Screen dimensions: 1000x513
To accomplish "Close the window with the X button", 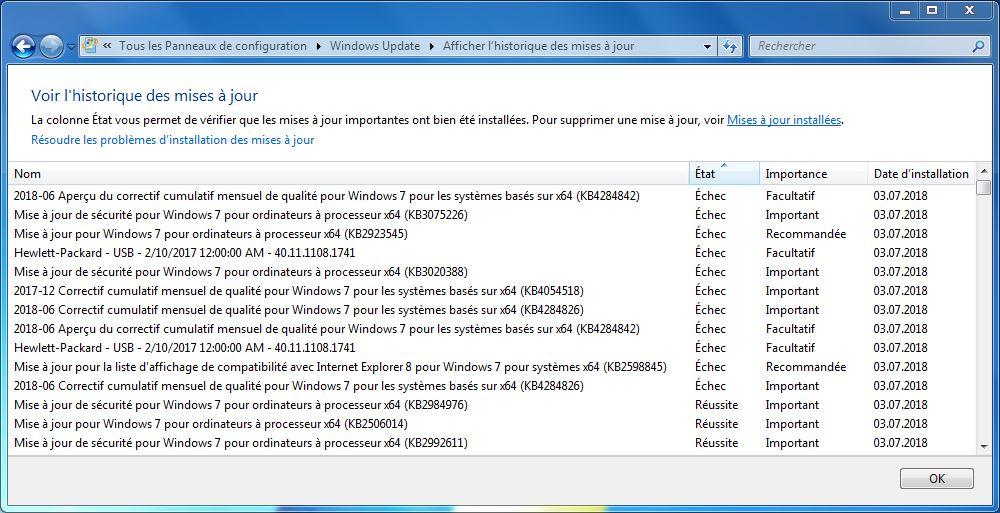I will pos(969,10).
